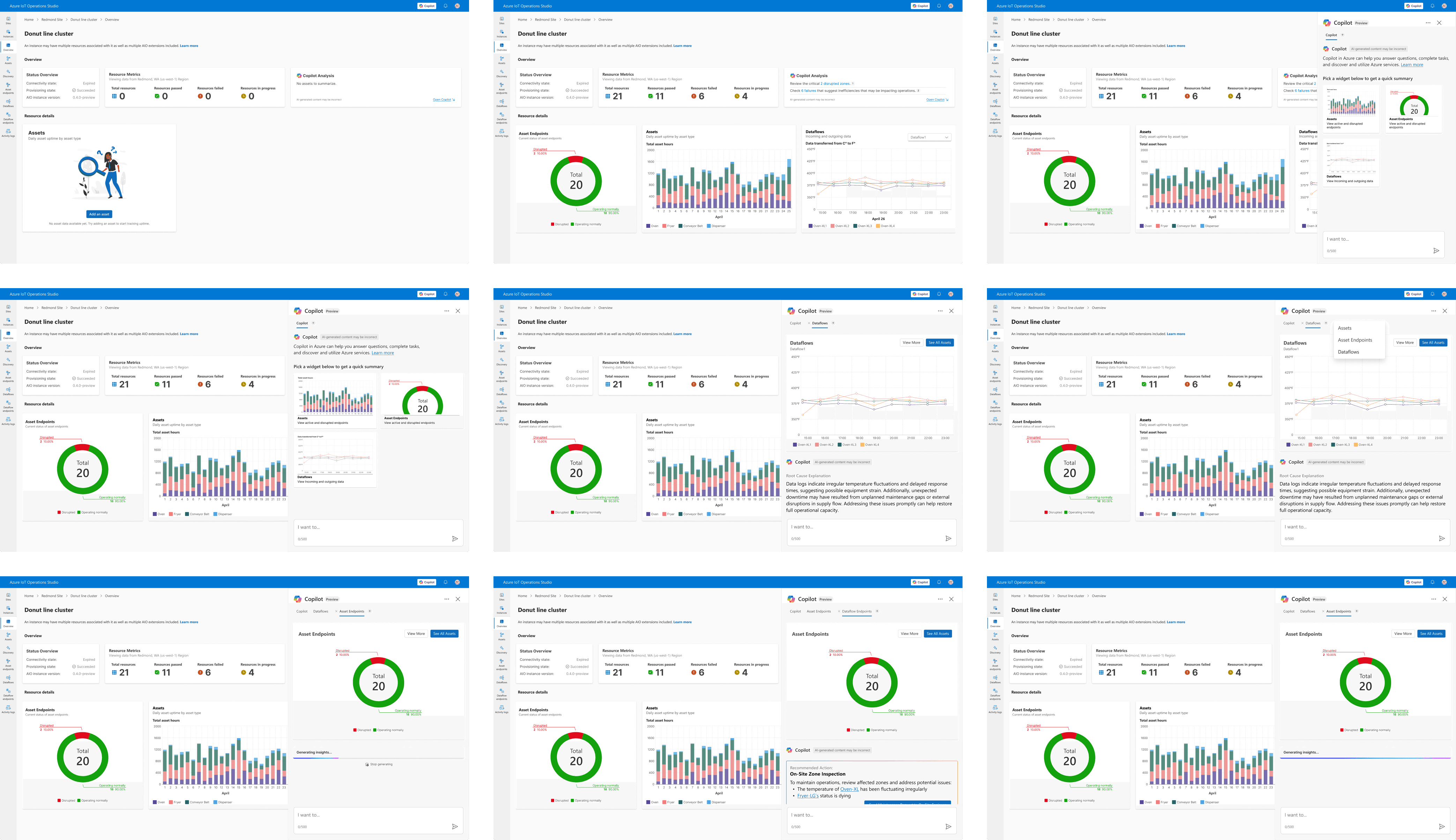The width and height of the screenshot is (1456, 840).
Task: Choose Assets from the open tab menu
Action: coord(1345,328)
